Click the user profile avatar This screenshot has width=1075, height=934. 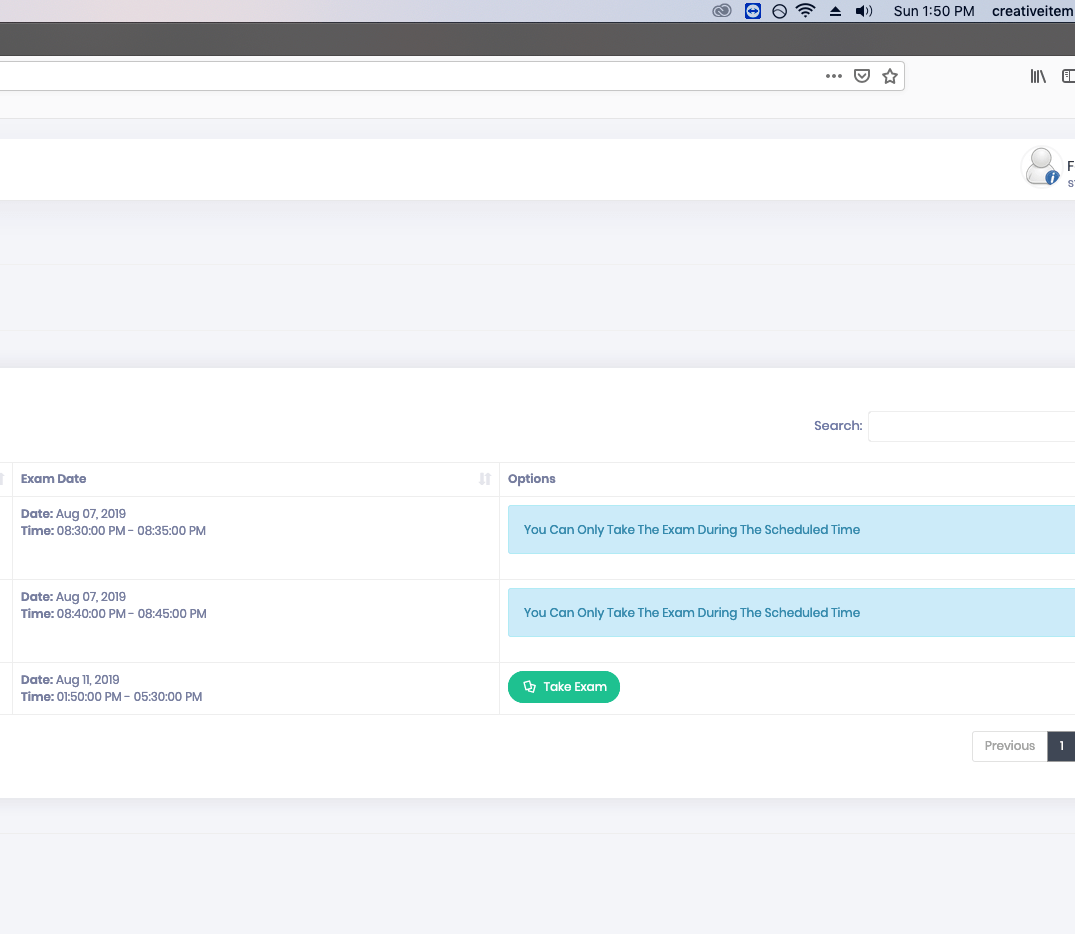[1041, 167]
